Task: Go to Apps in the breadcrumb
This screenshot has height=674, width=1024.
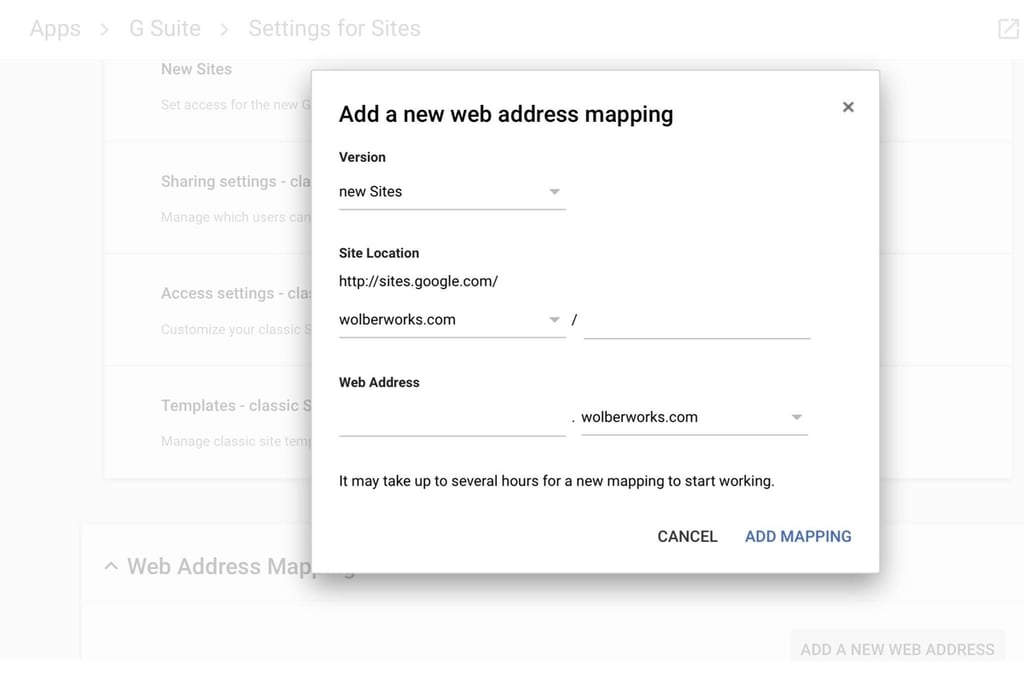Action: click(56, 29)
